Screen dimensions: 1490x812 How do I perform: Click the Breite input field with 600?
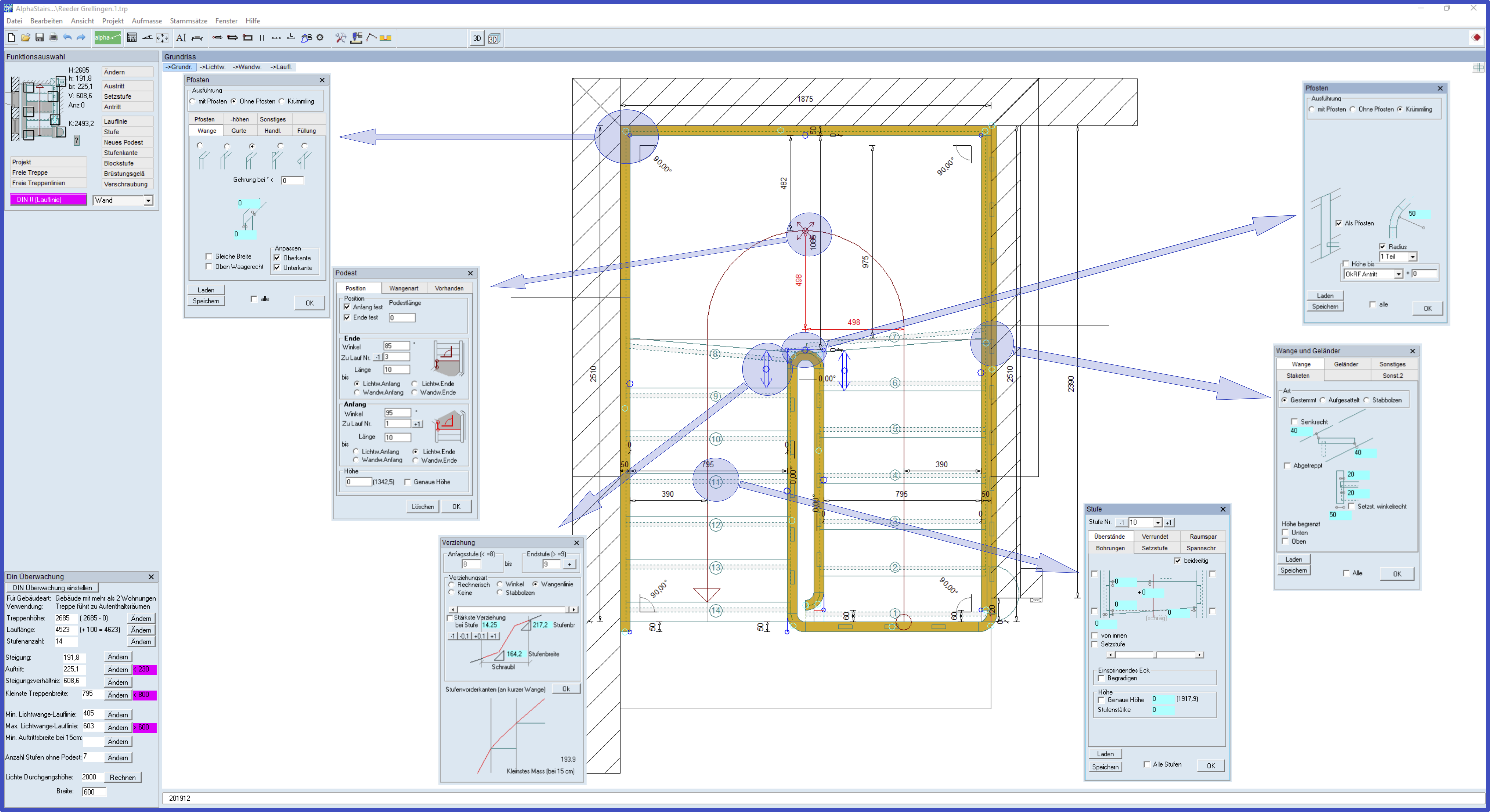[x=94, y=792]
